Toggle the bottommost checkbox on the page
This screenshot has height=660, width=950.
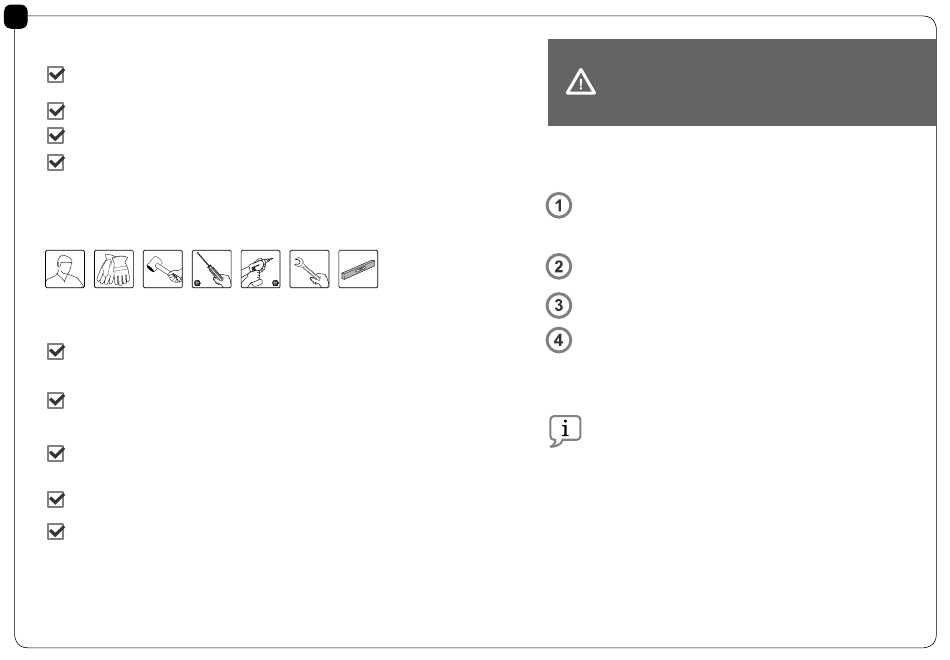(56, 532)
